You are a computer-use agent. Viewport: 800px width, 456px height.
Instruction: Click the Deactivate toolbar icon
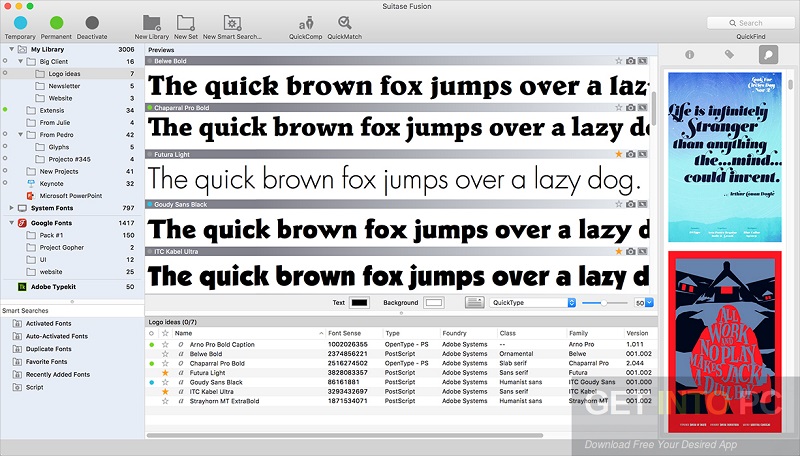tap(92, 23)
